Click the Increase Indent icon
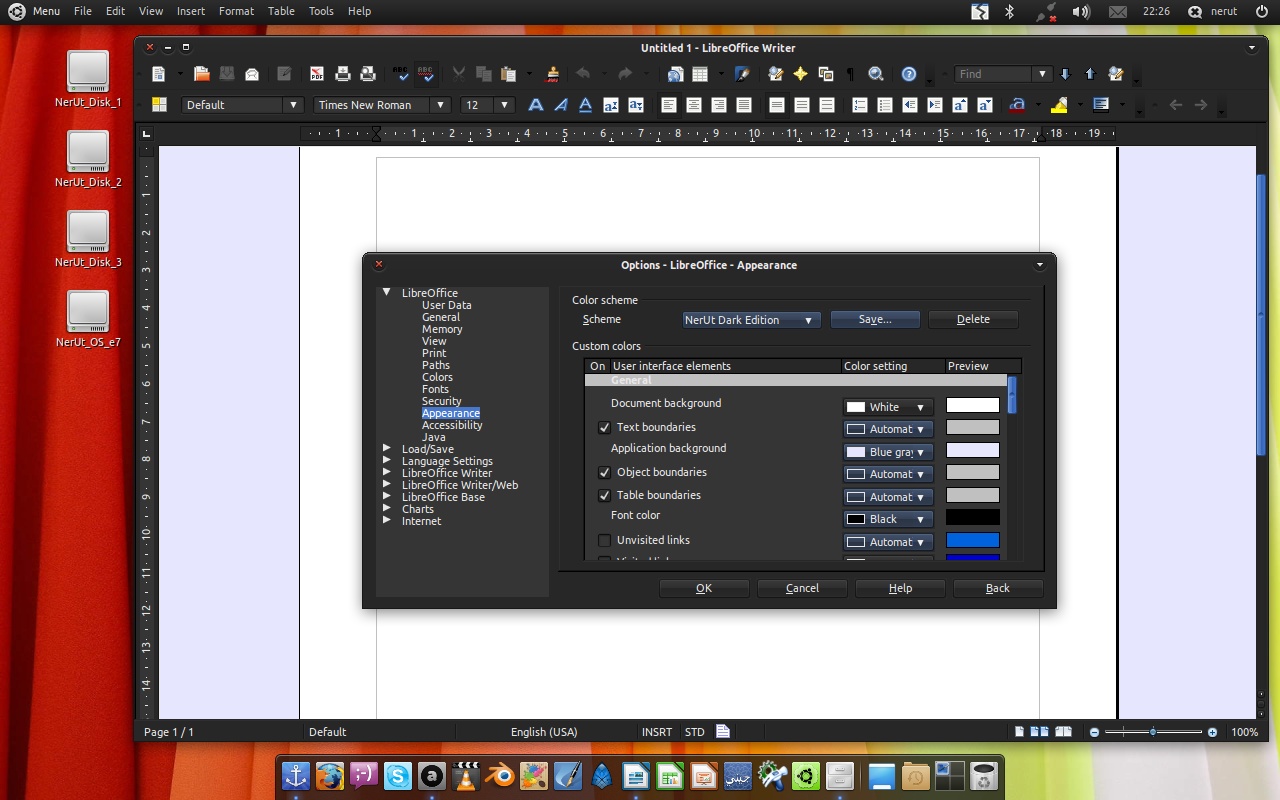Viewport: 1280px width, 800px height. pos(935,105)
